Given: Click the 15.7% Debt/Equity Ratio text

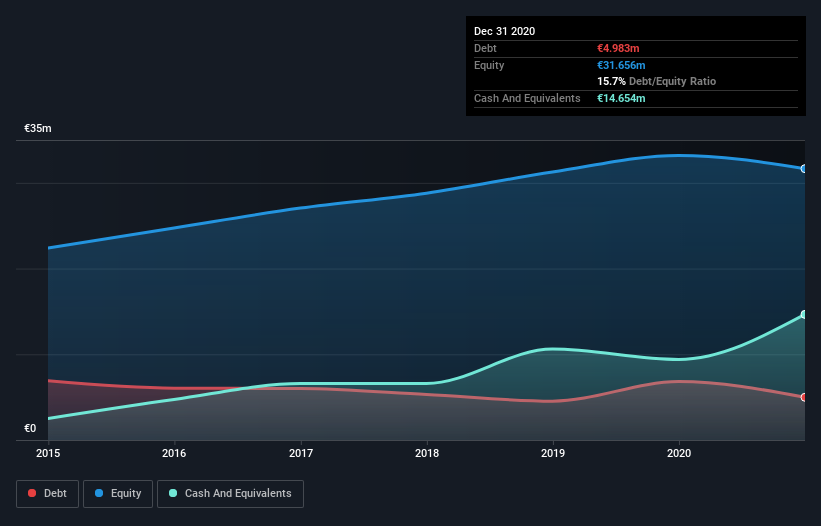Looking at the screenshot, I should 657,81.
